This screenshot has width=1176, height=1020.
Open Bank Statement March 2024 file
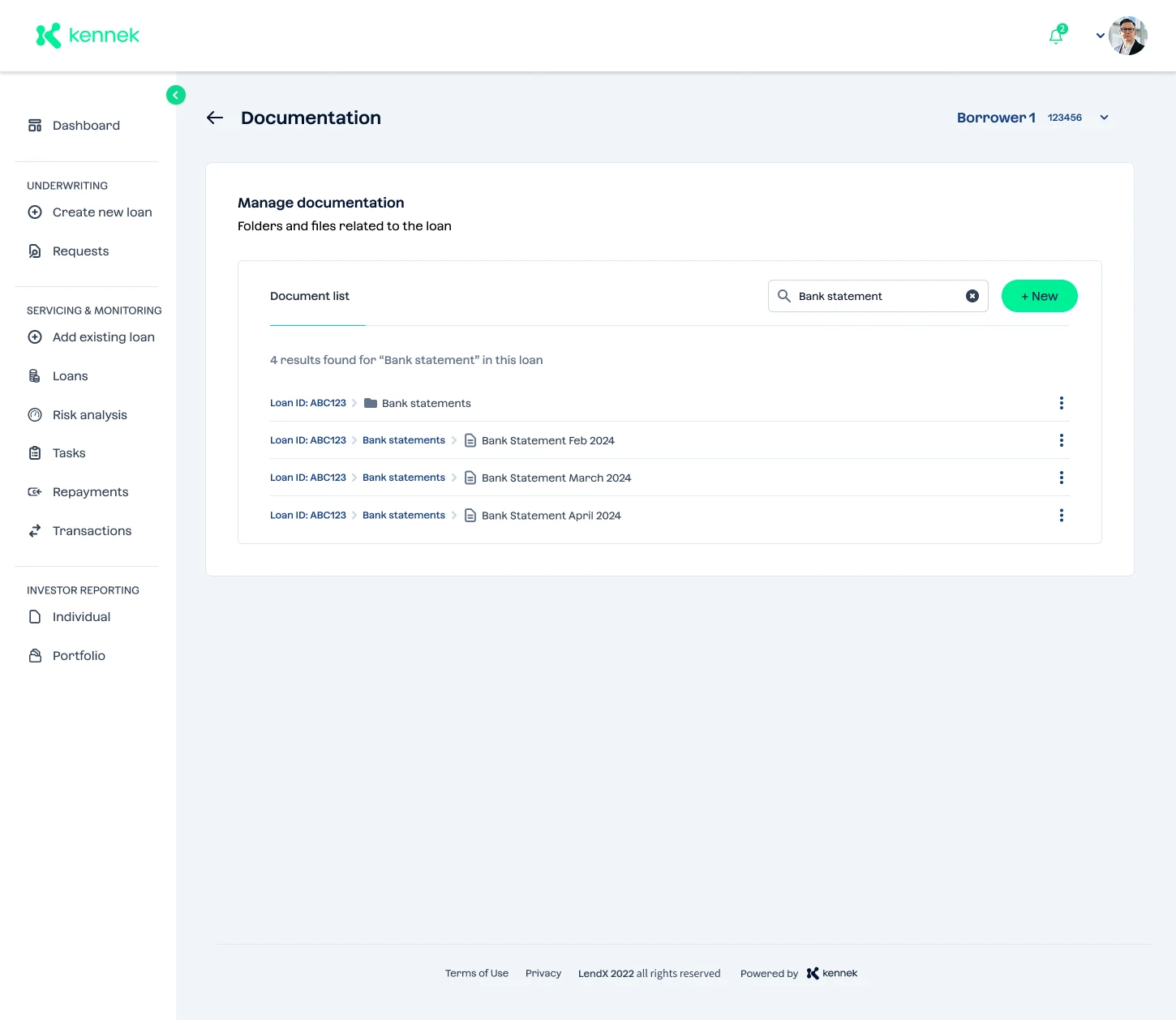(547, 478)
